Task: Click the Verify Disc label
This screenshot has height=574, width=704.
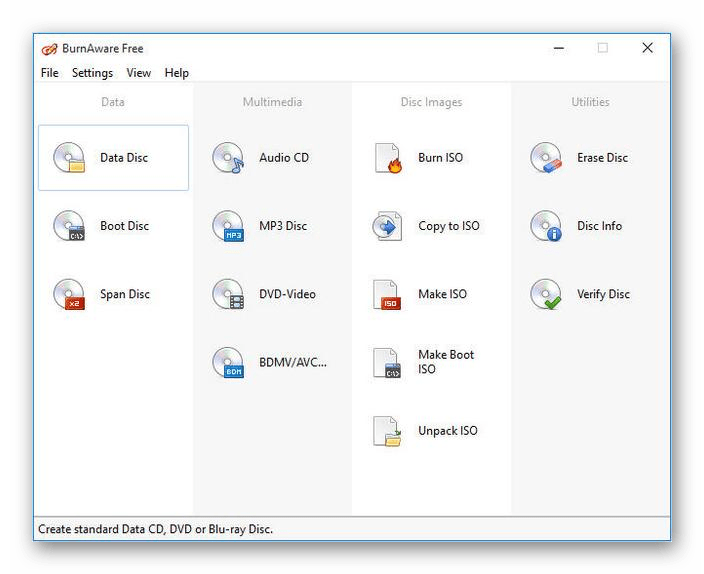Action: pos(603,294)
